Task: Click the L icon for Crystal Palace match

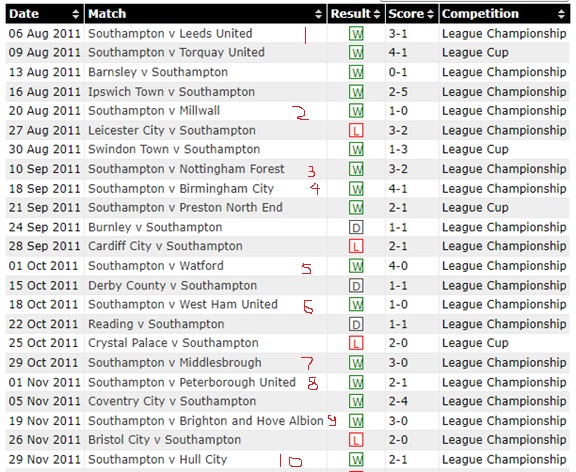Action: click(356, 343)
